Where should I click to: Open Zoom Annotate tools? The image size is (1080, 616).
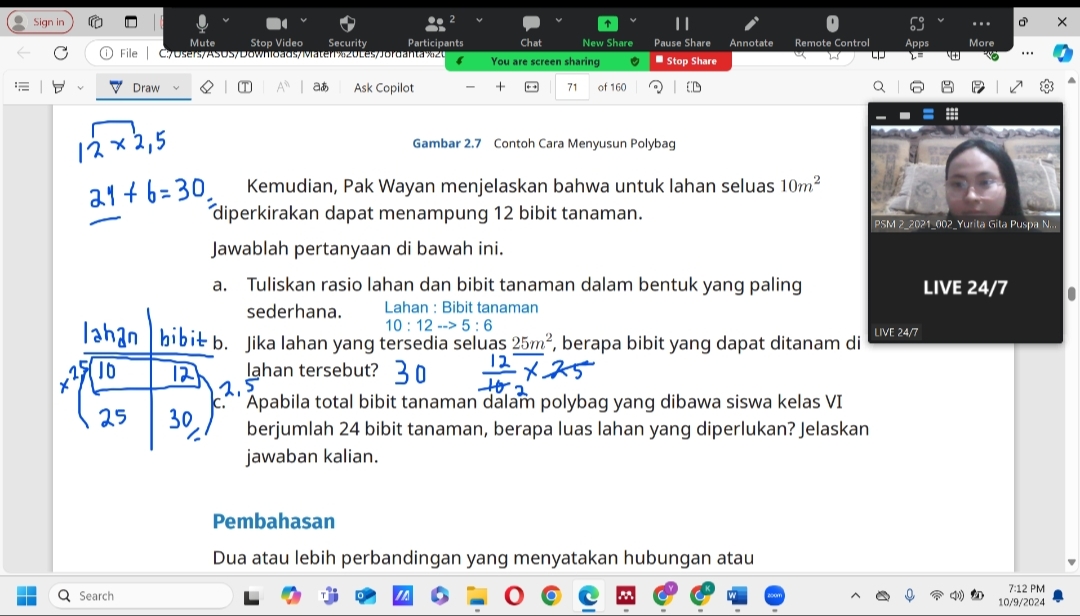click(751, 30)
